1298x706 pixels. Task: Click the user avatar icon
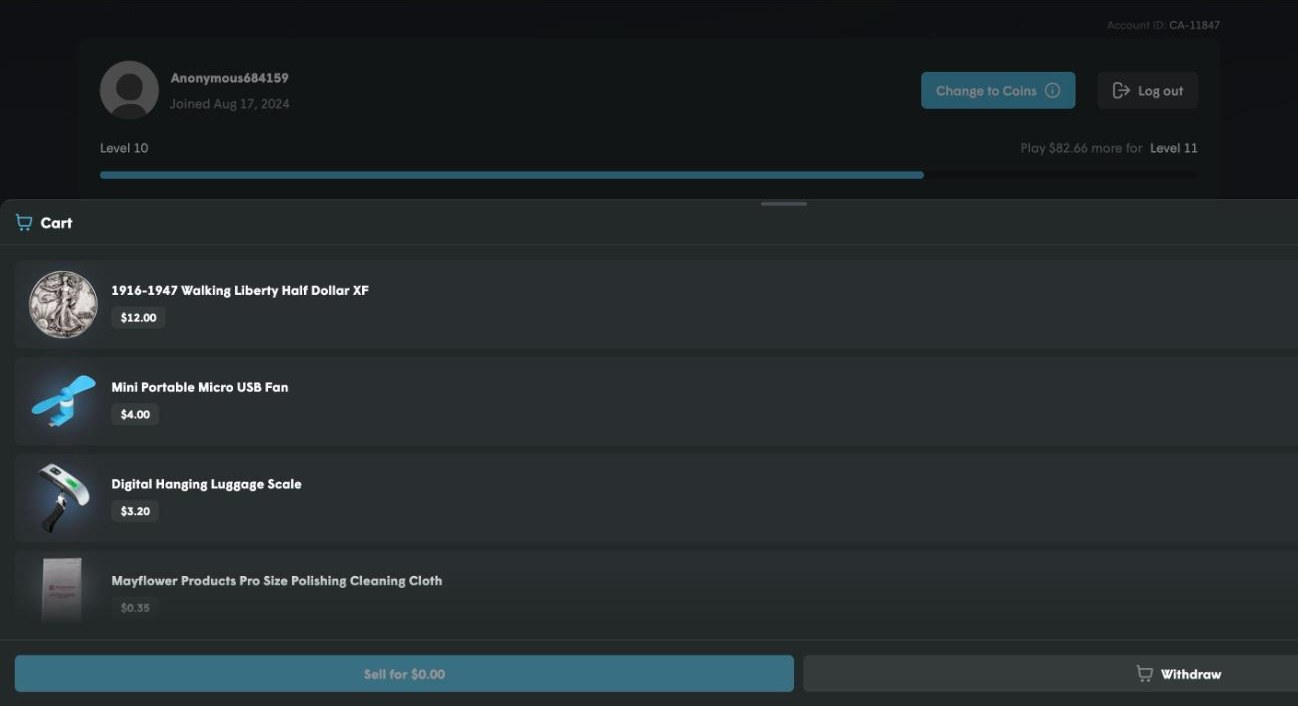tap(129, 90)
